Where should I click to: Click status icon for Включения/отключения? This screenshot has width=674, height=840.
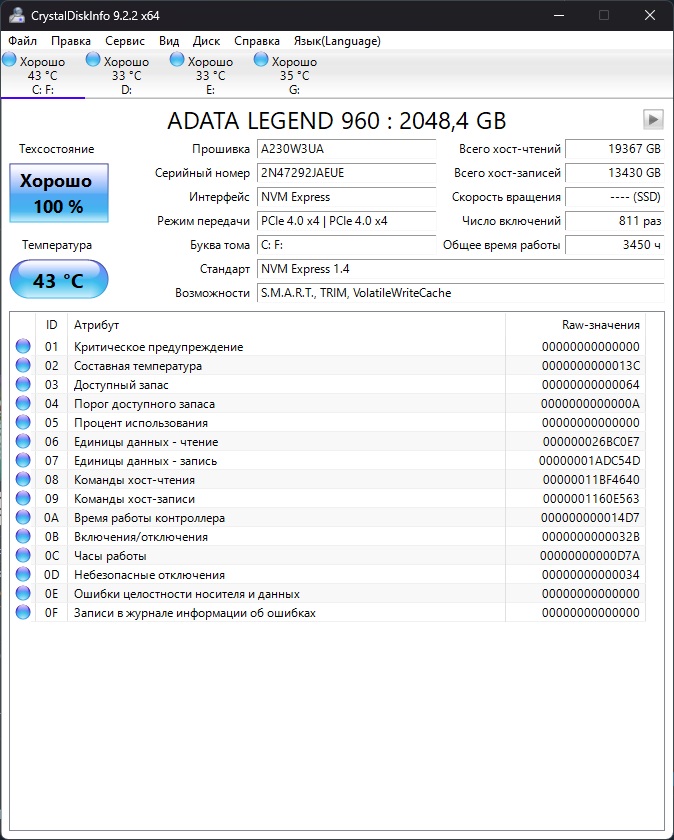[x=23, y=536]
